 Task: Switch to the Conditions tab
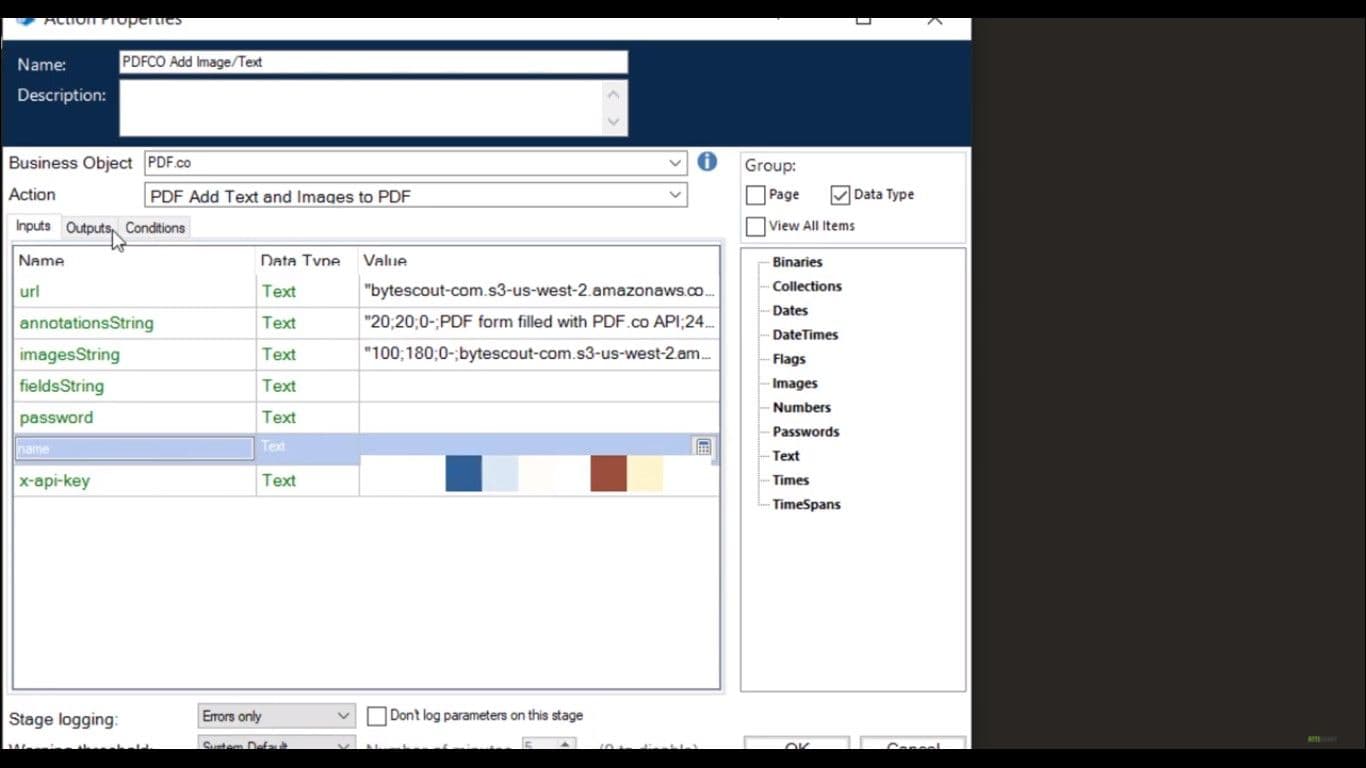[155, 228]
